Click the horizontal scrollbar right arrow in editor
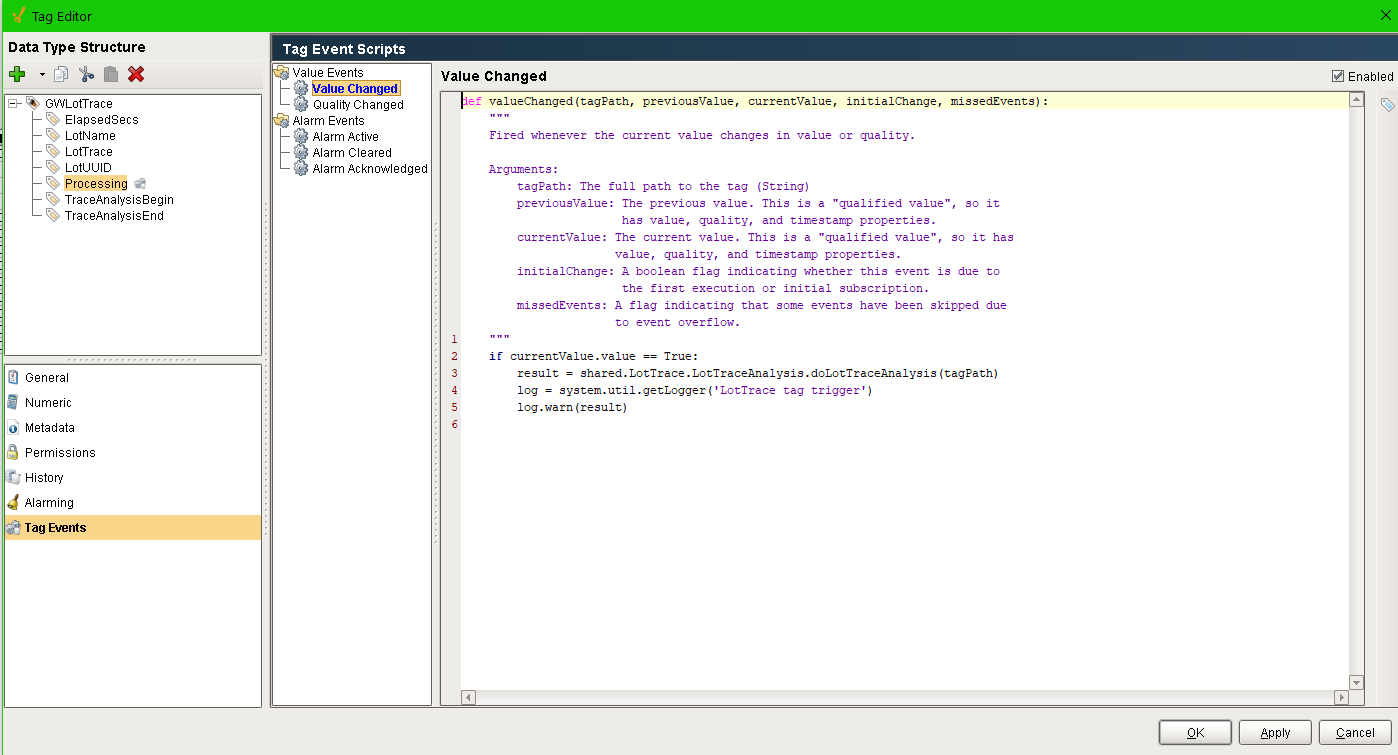The width and height of the screenshot is (1398, 755). (1341, 697)
